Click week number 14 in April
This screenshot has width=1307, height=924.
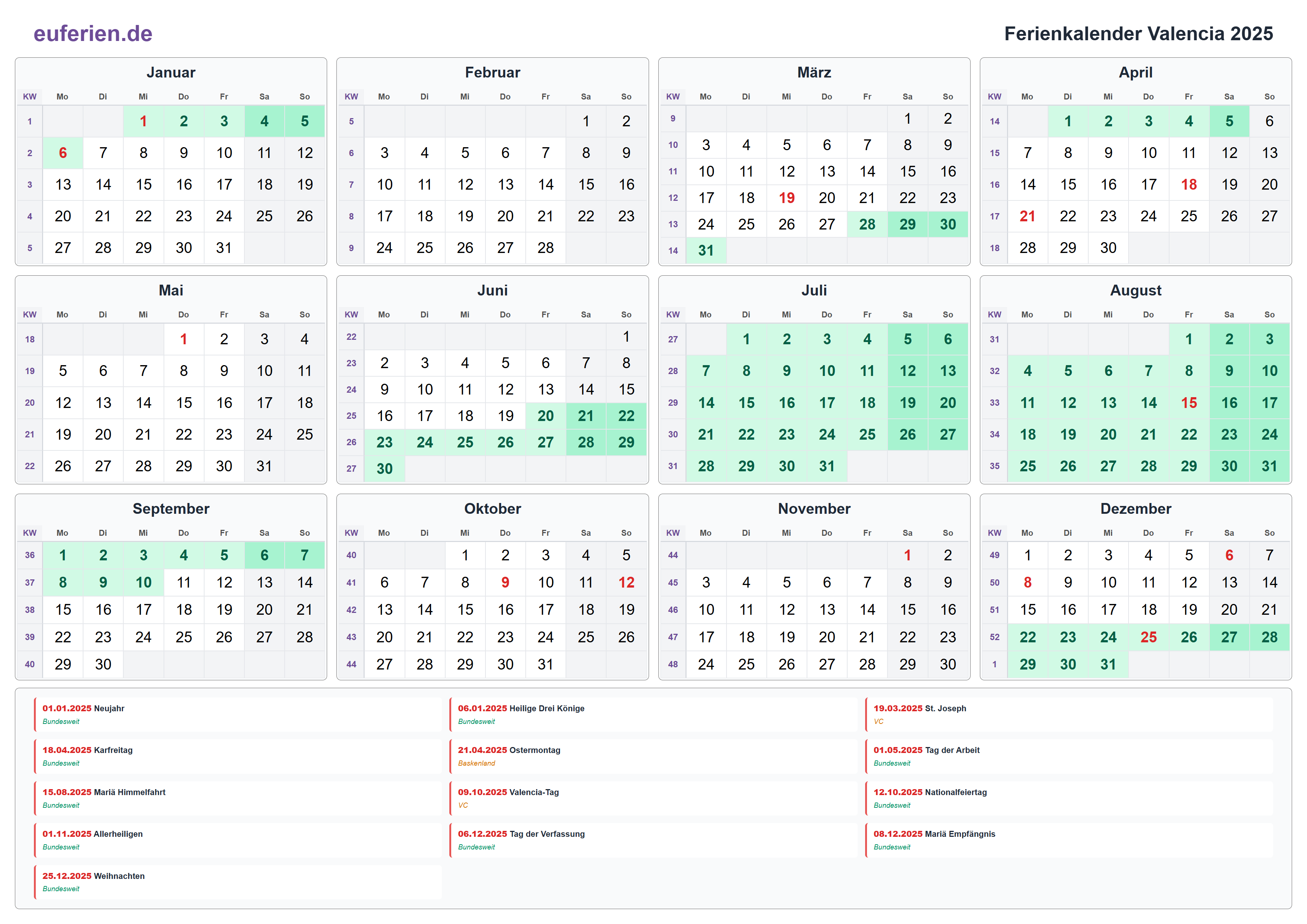(x=994, y=121)
